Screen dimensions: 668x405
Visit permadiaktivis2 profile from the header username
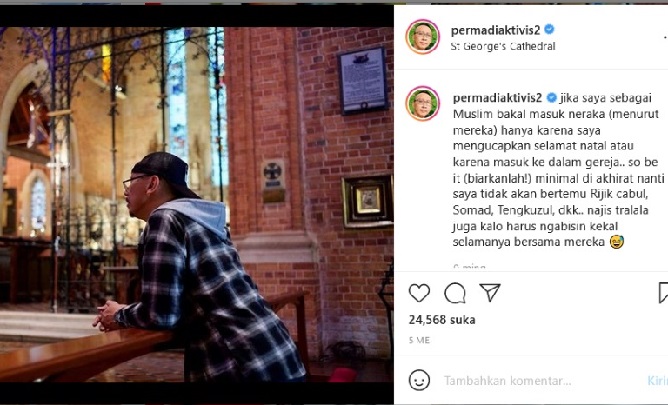(495, 30)
